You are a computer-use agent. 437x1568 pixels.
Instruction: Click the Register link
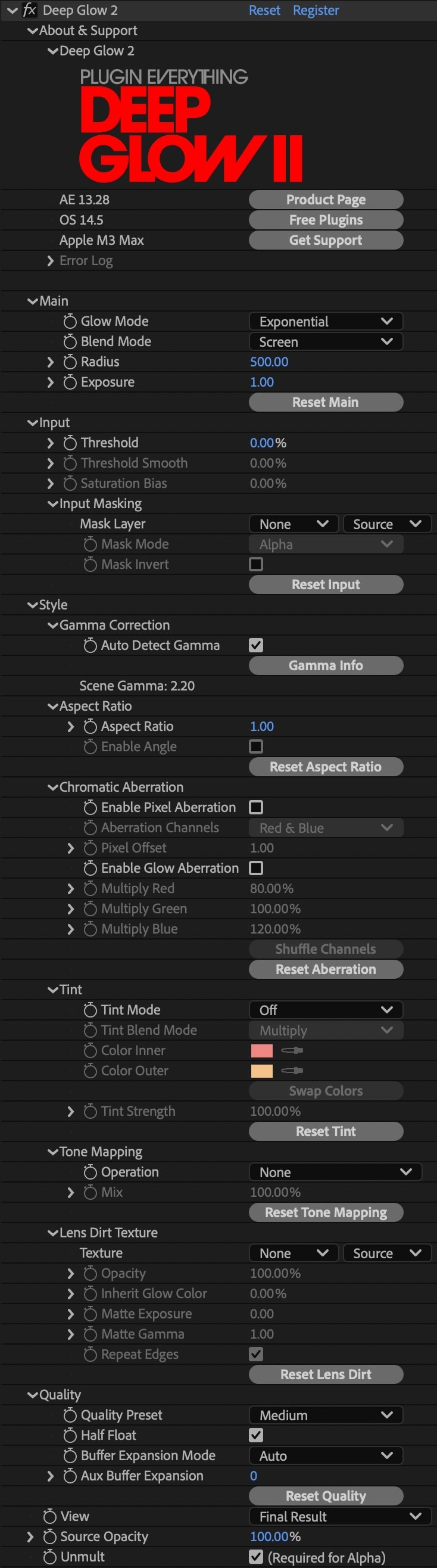[316, 10]
